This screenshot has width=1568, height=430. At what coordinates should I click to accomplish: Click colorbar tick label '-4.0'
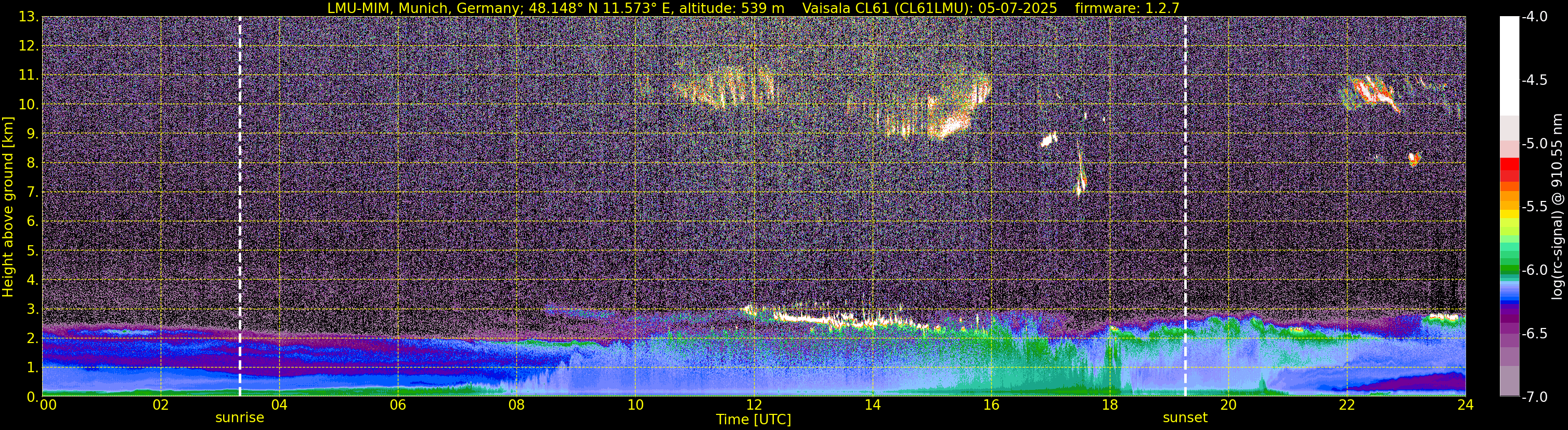pyautogui.click(x=1535, y=17)
